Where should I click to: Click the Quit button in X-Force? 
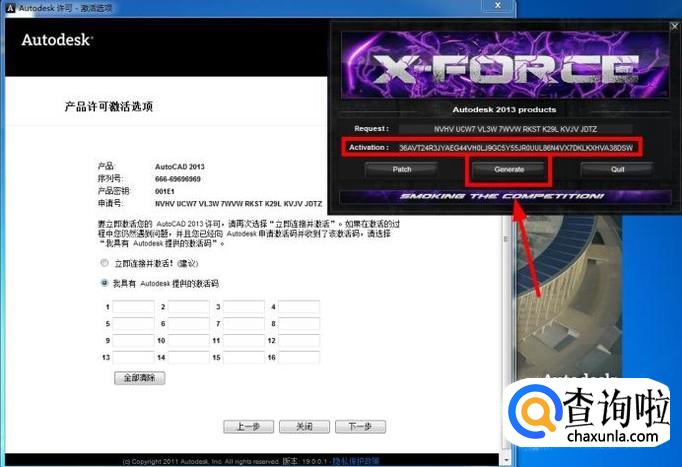click(x=617, y=169)
